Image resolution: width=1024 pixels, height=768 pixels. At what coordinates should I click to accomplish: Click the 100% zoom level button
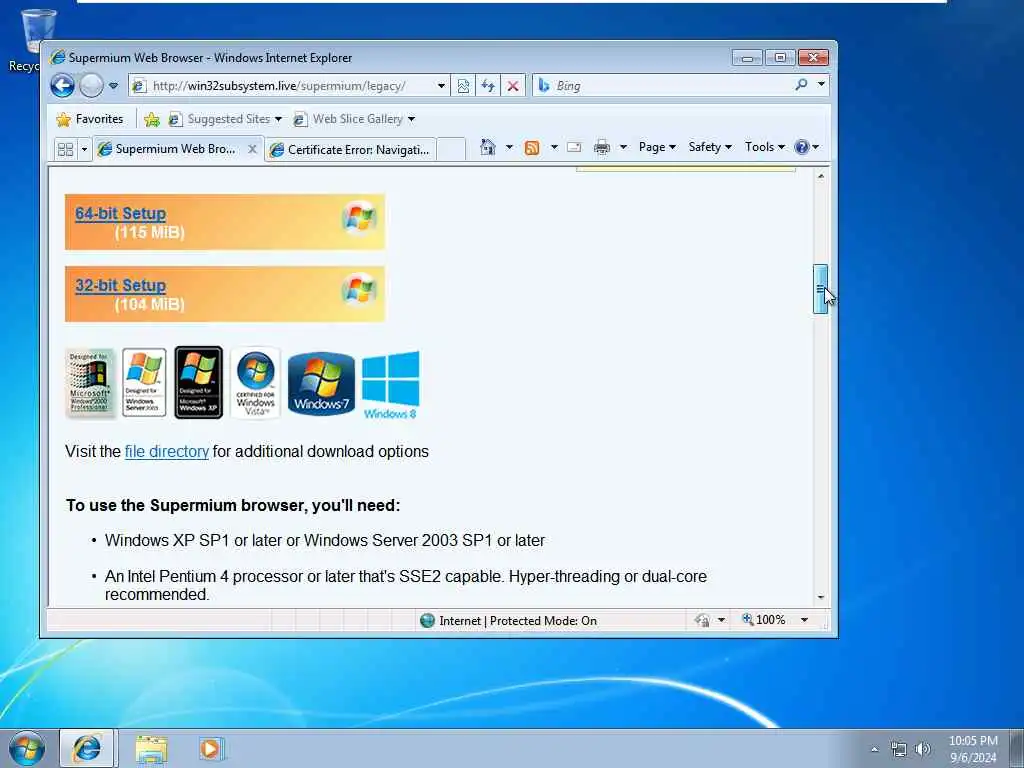pyautogui.click(x=763, y=620)
